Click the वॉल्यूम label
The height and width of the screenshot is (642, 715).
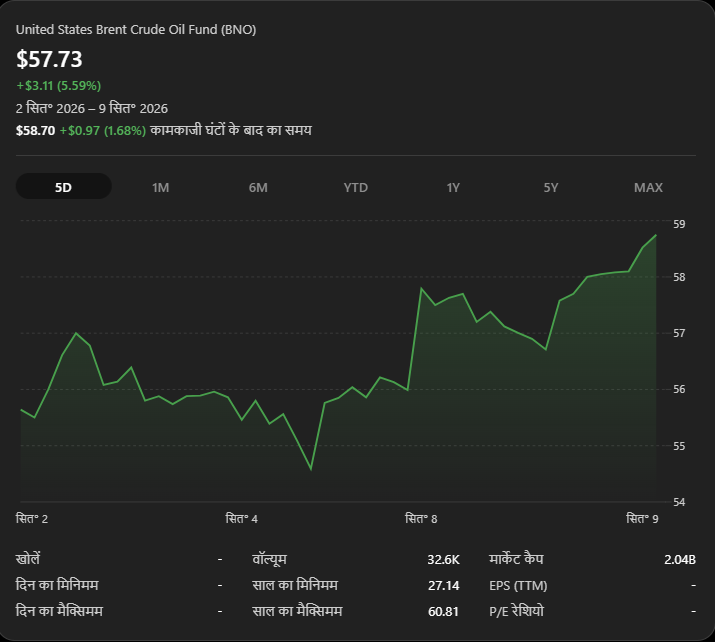(x=269, y=559)
